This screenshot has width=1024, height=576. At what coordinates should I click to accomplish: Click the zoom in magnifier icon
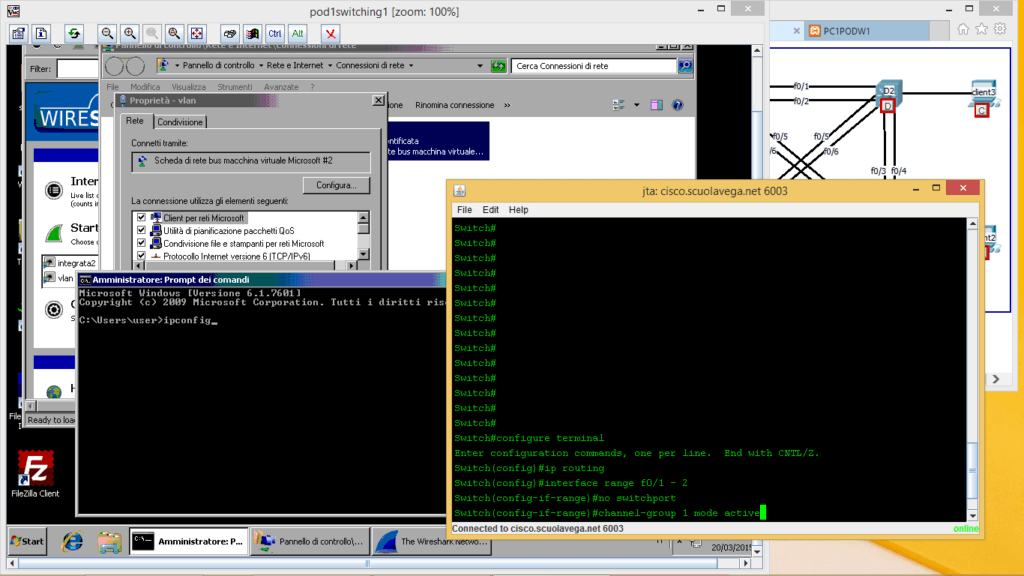pos(129,33)
